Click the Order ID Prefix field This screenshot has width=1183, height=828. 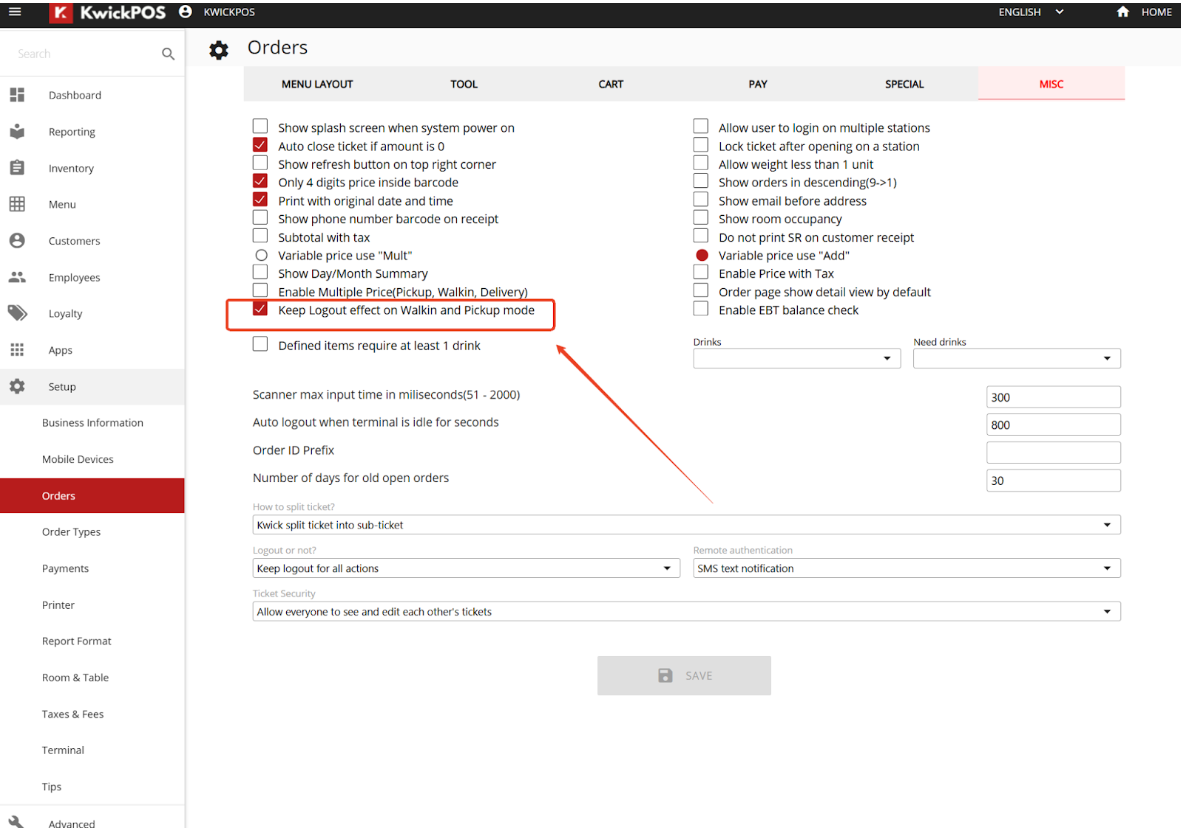tap(1053, 453)
